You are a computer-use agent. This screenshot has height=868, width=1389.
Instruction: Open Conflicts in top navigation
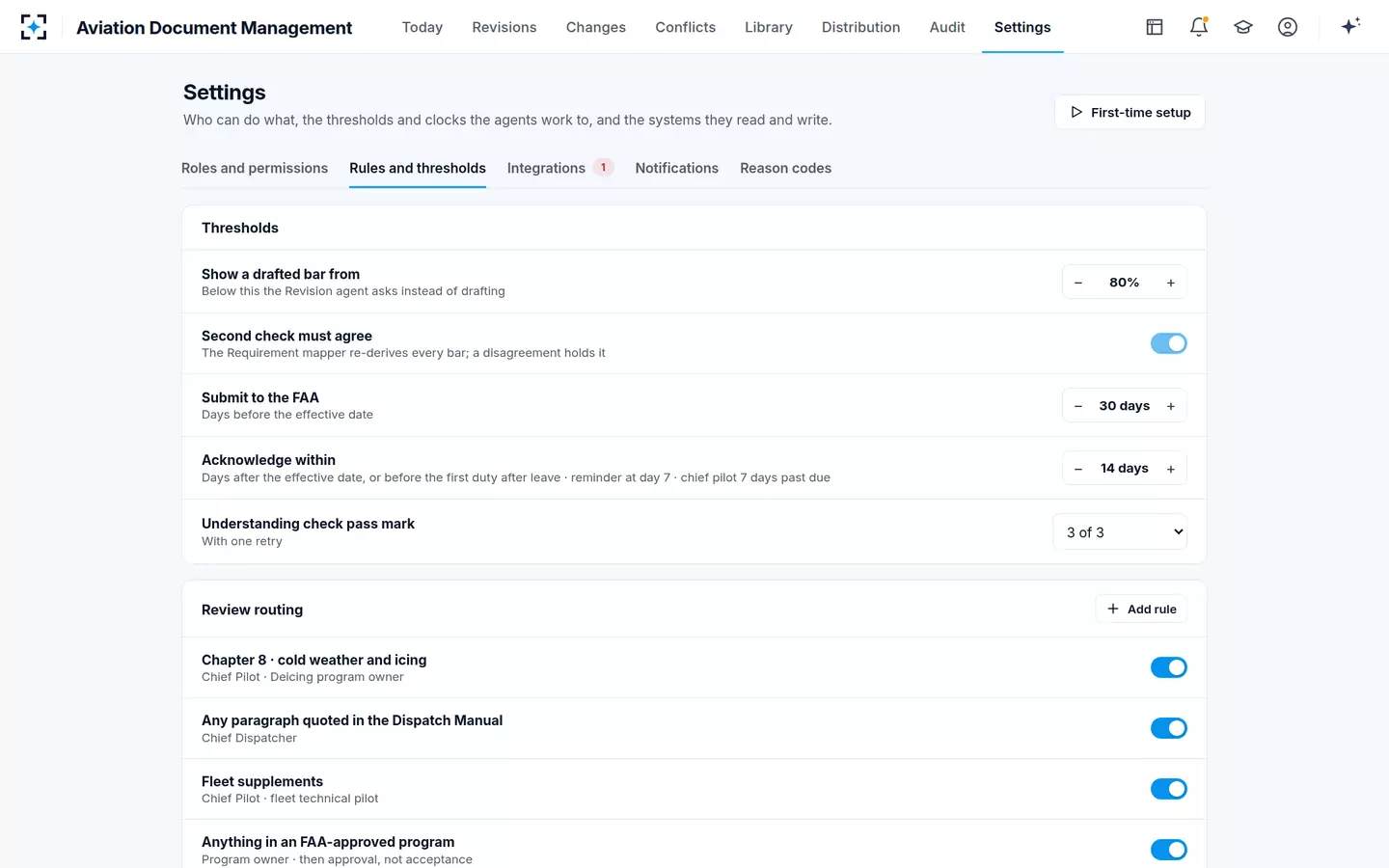[x=685, y=27]
